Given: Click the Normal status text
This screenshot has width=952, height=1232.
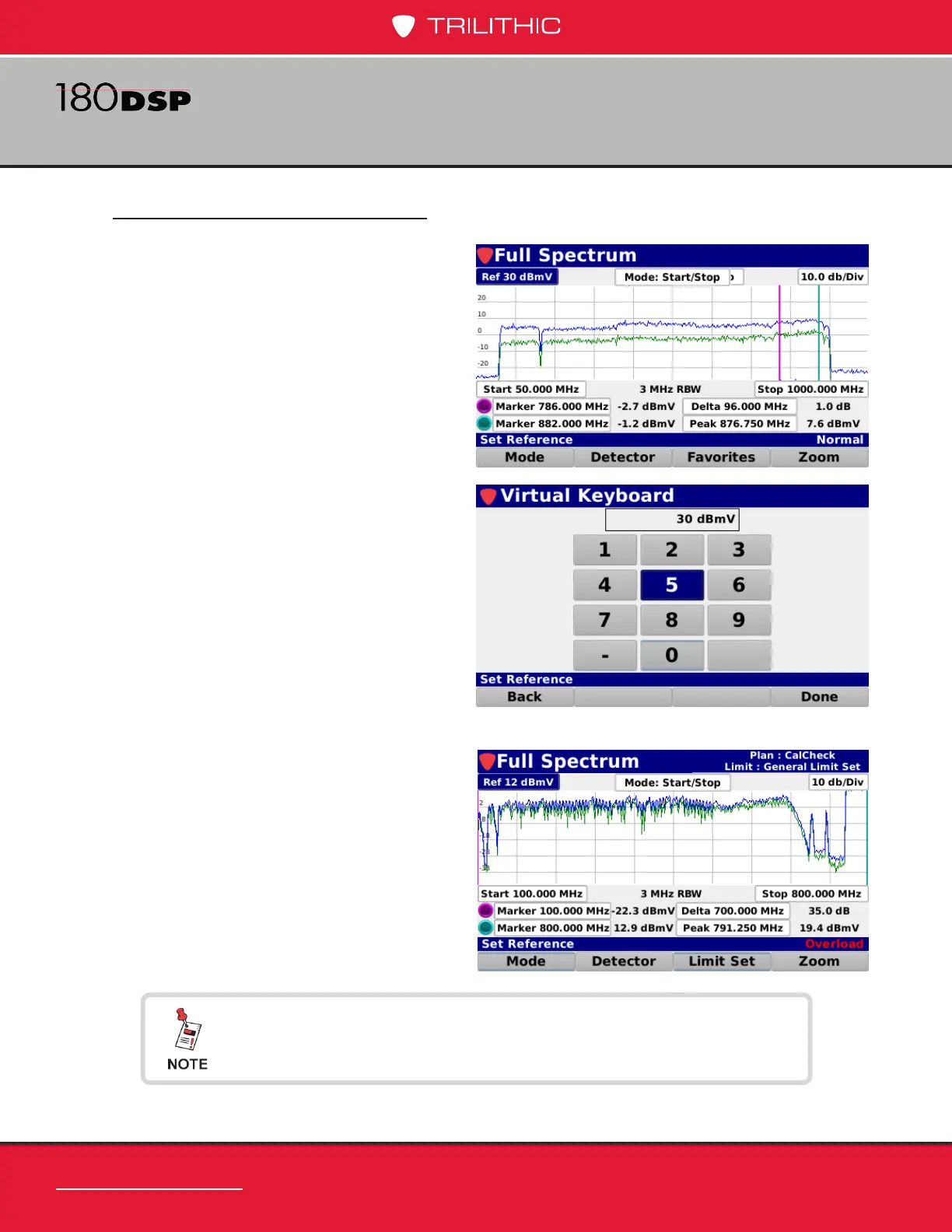Looking at the screenshot, I should pos(840,440).
